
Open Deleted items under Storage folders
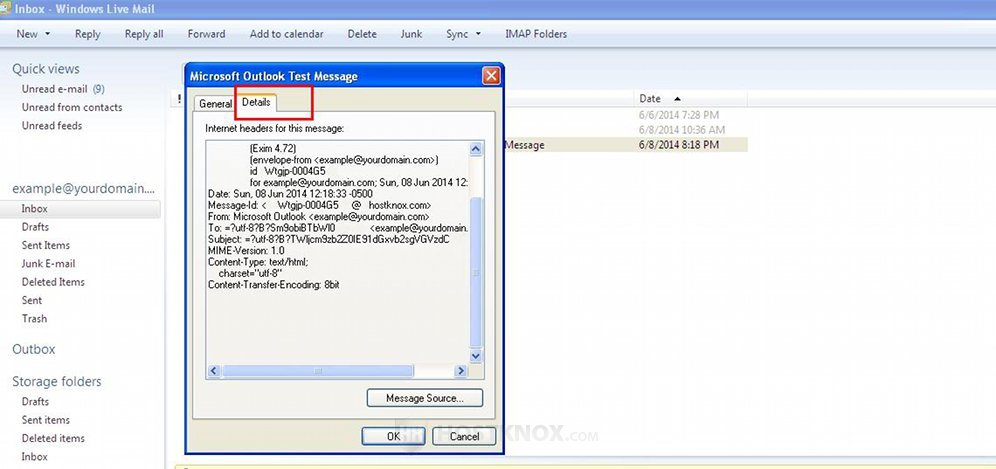53,438
